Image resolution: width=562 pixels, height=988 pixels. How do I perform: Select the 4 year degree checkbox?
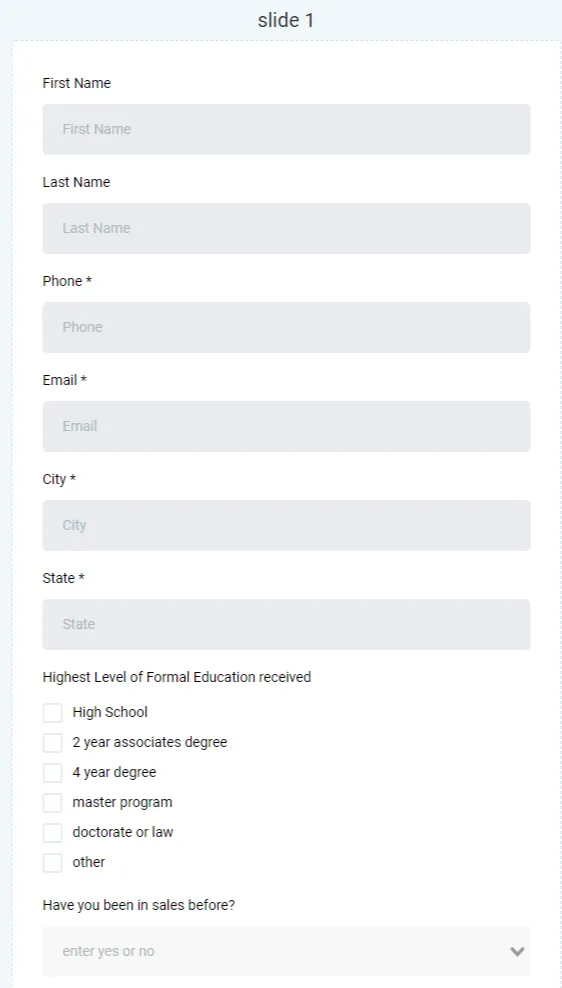pos(52,773)
